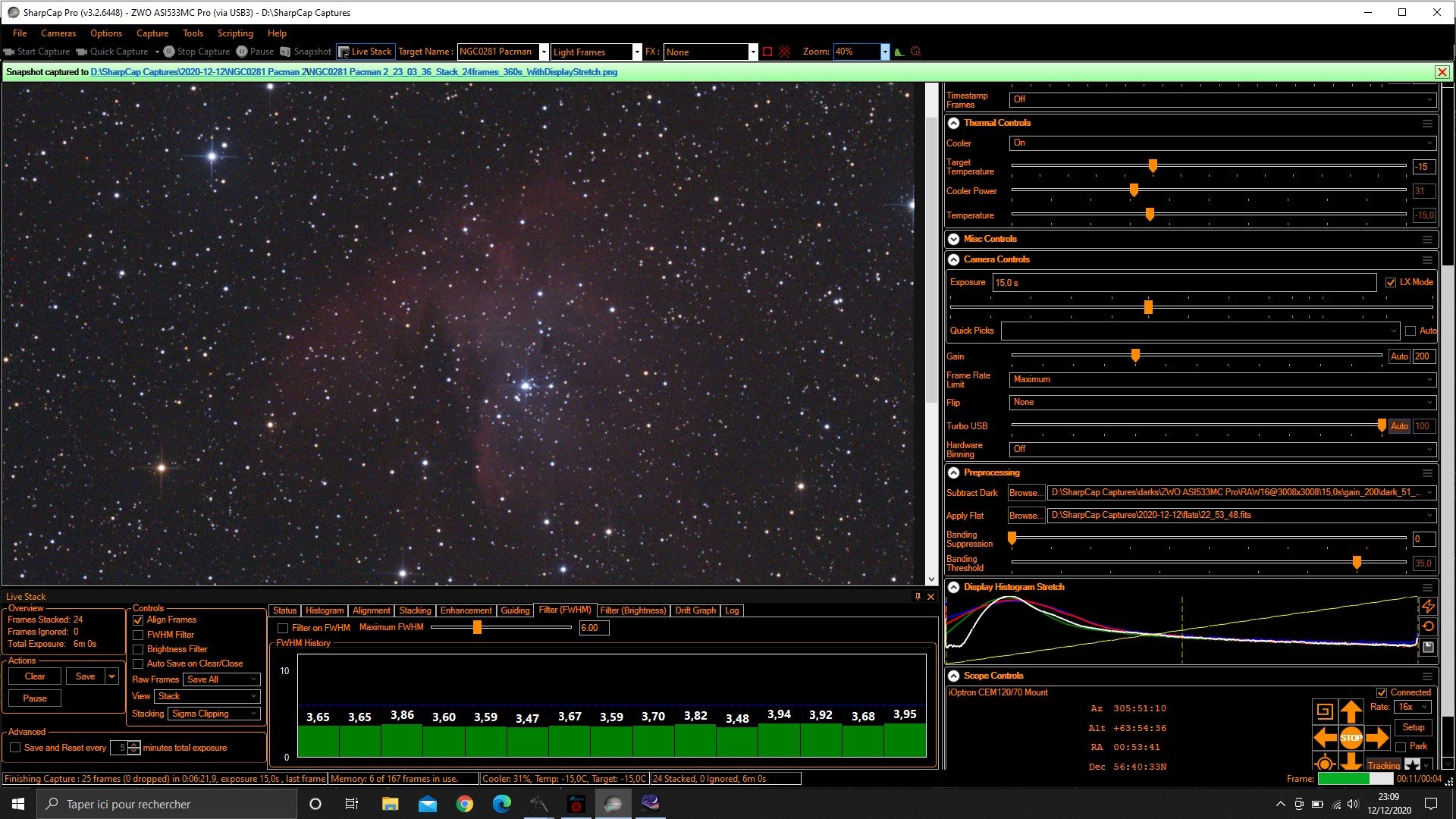Open the Cameras menu
The height and width of the screenshot is (819, 1456).
(58, 33)
